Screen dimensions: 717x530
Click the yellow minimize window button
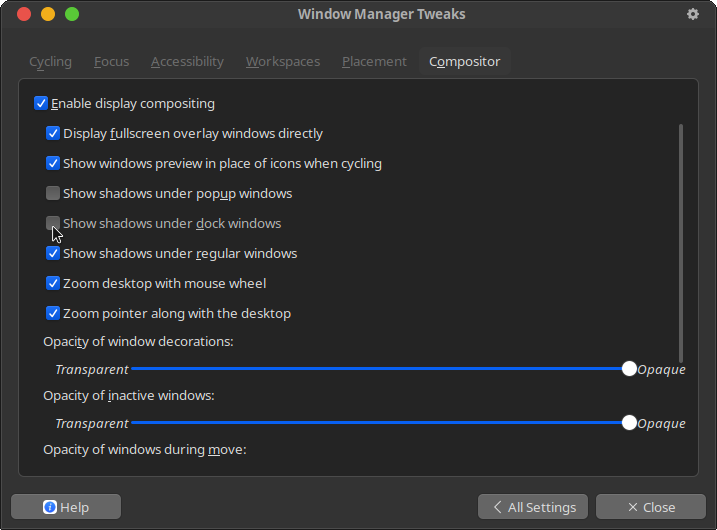point(48,14)
